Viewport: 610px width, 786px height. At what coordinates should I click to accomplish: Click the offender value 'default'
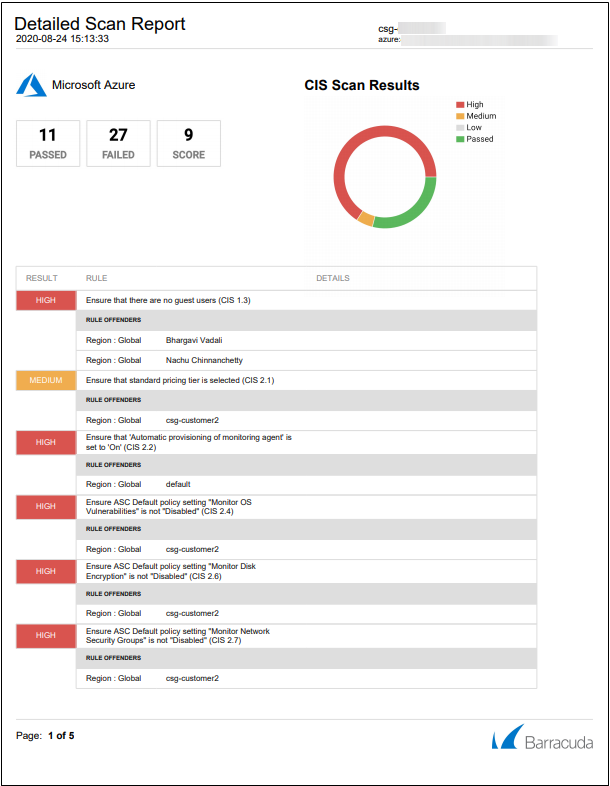pos(178,484)
